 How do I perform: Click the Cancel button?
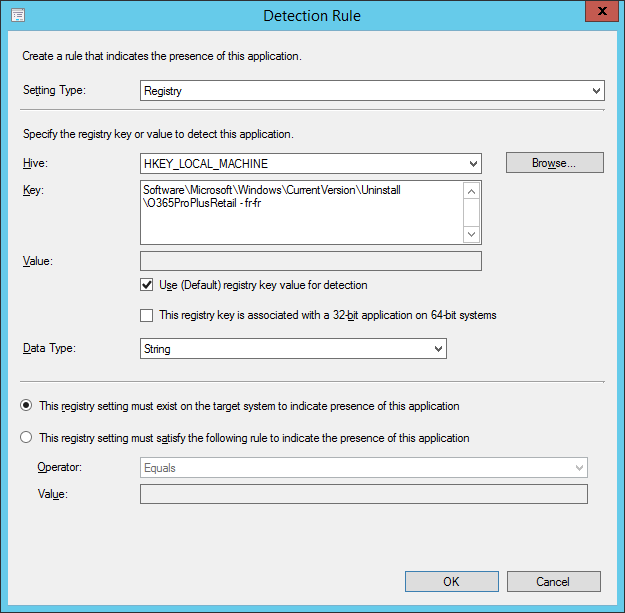click(554, 582)
